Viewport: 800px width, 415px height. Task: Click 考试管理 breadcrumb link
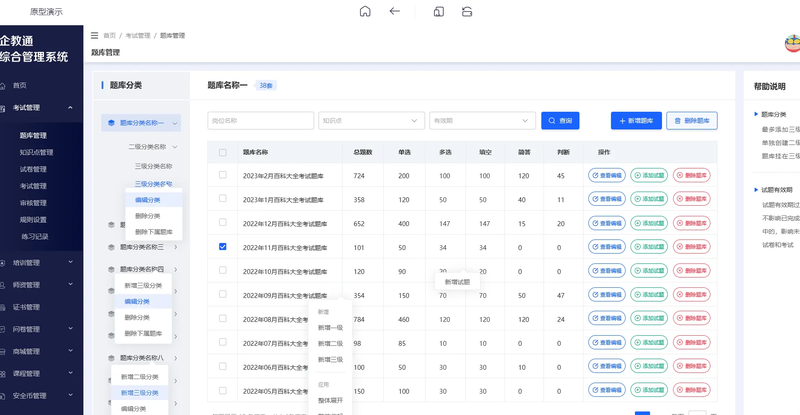point(138,35)
